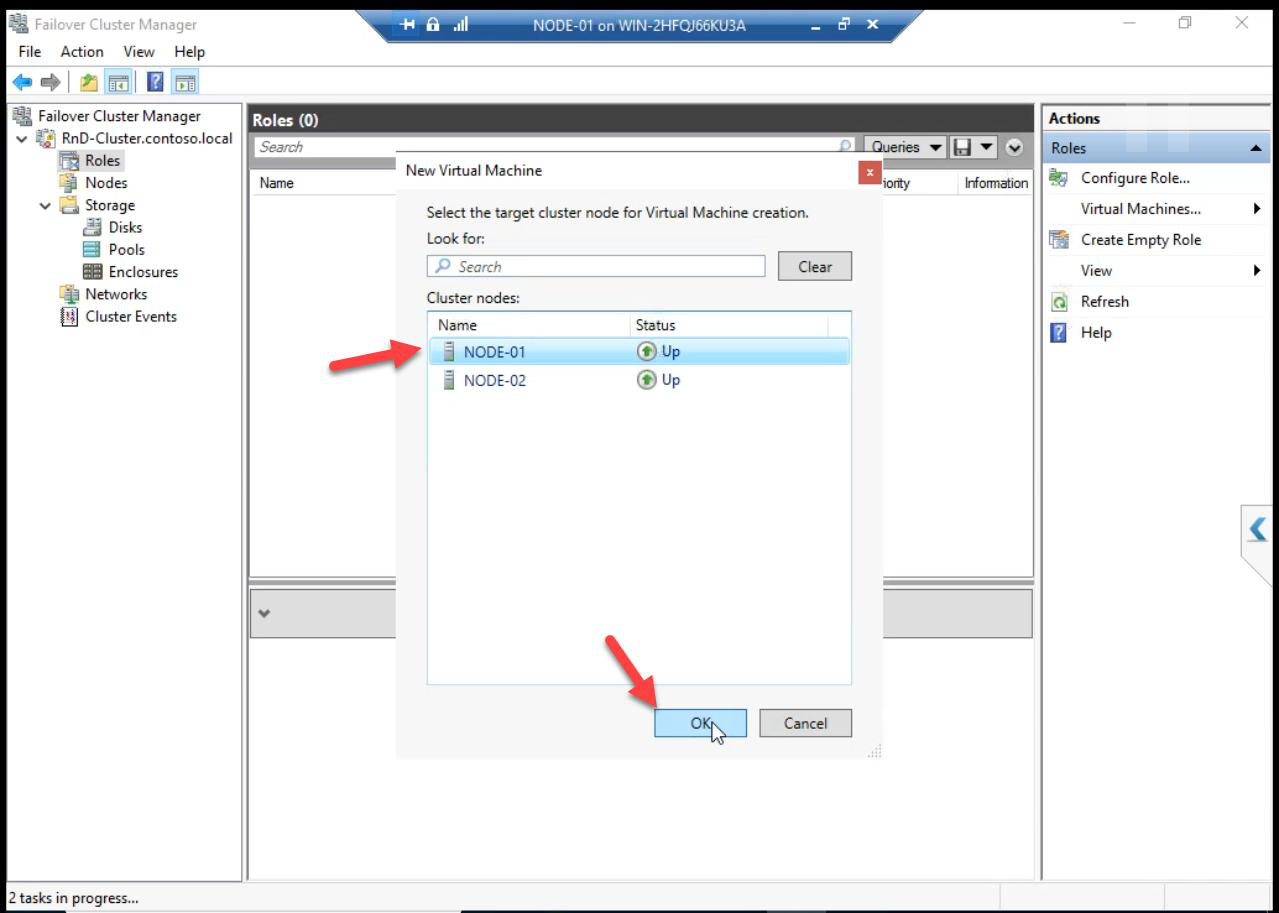
Task: Click the Up one level folder icon
Action: pyautogui.click(x=89, y=82)
